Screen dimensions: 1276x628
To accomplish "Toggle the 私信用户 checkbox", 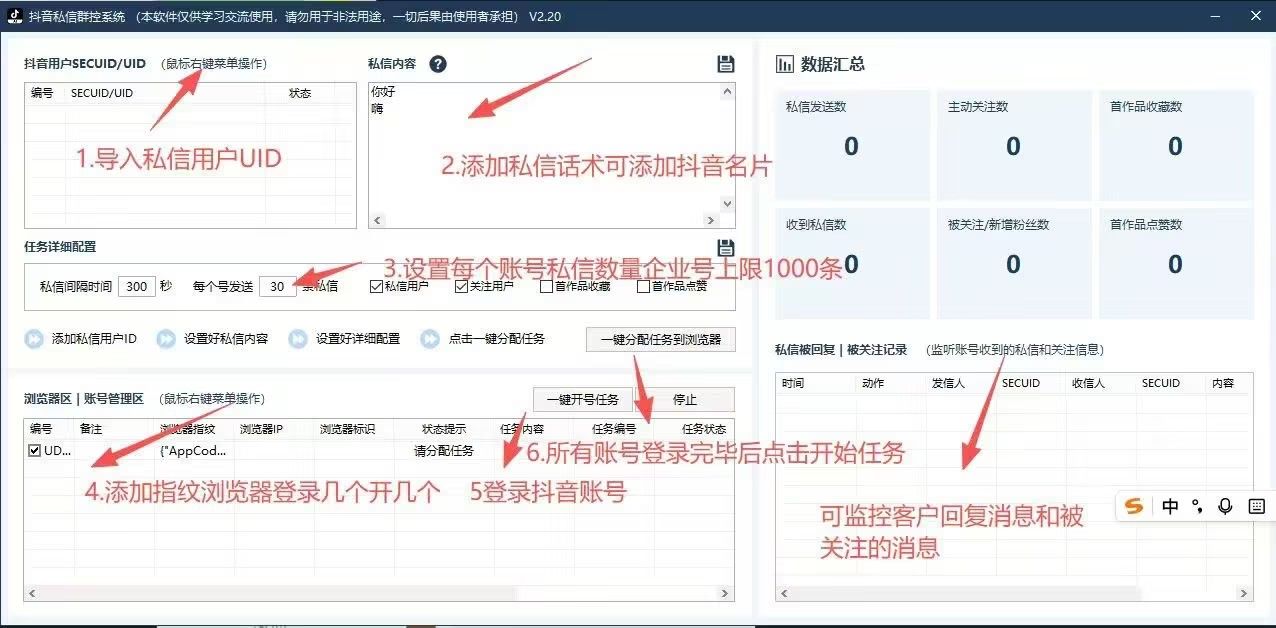I will (376, 287).
